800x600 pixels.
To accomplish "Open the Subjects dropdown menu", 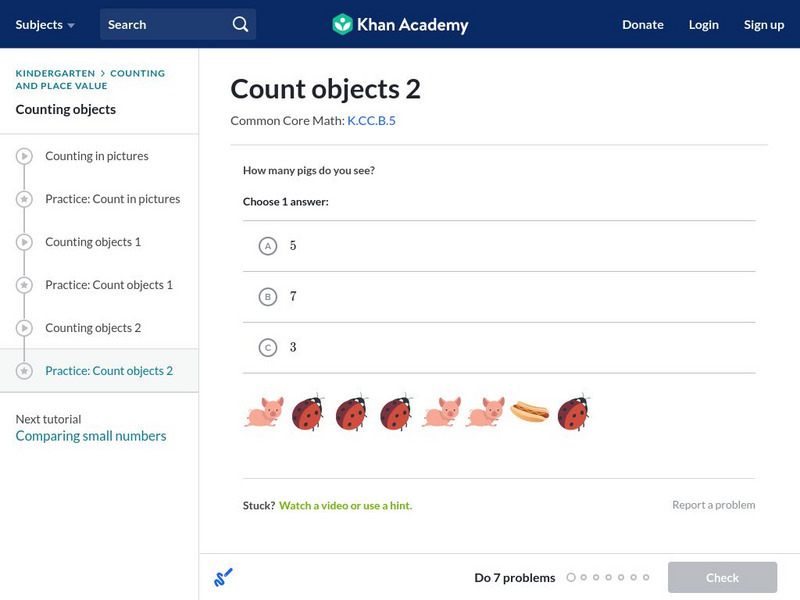I will coord(45,24).
